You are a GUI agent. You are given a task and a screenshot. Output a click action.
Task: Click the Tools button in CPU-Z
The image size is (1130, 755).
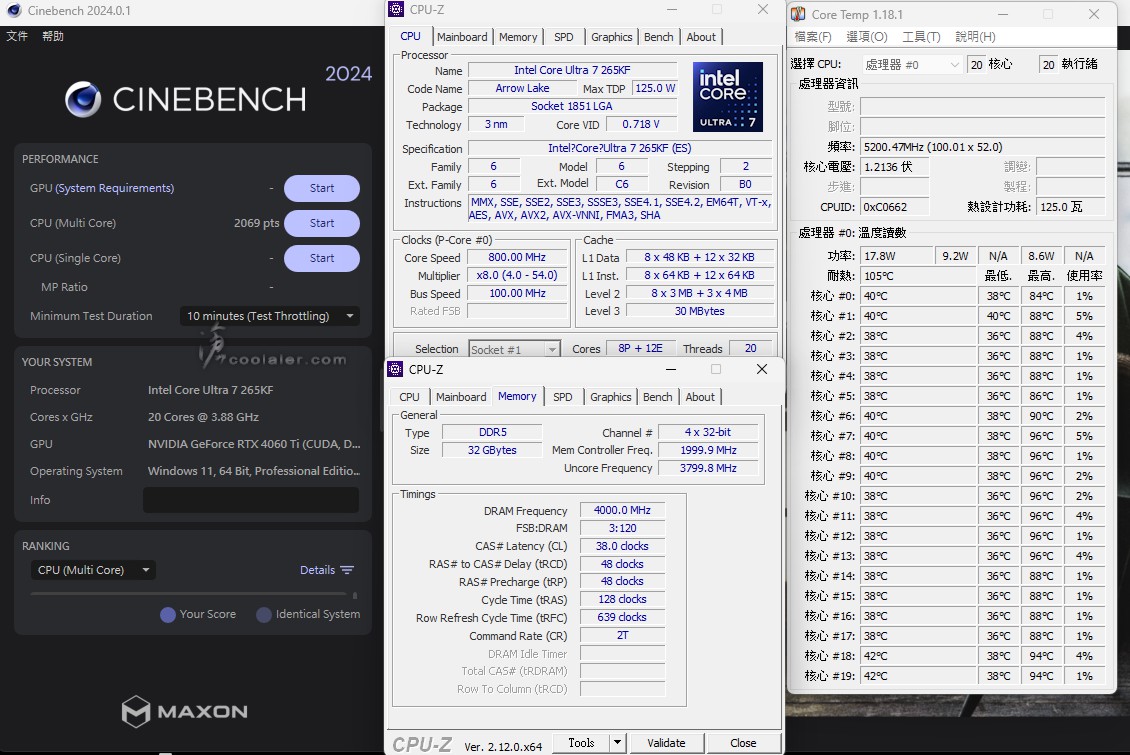582,743
